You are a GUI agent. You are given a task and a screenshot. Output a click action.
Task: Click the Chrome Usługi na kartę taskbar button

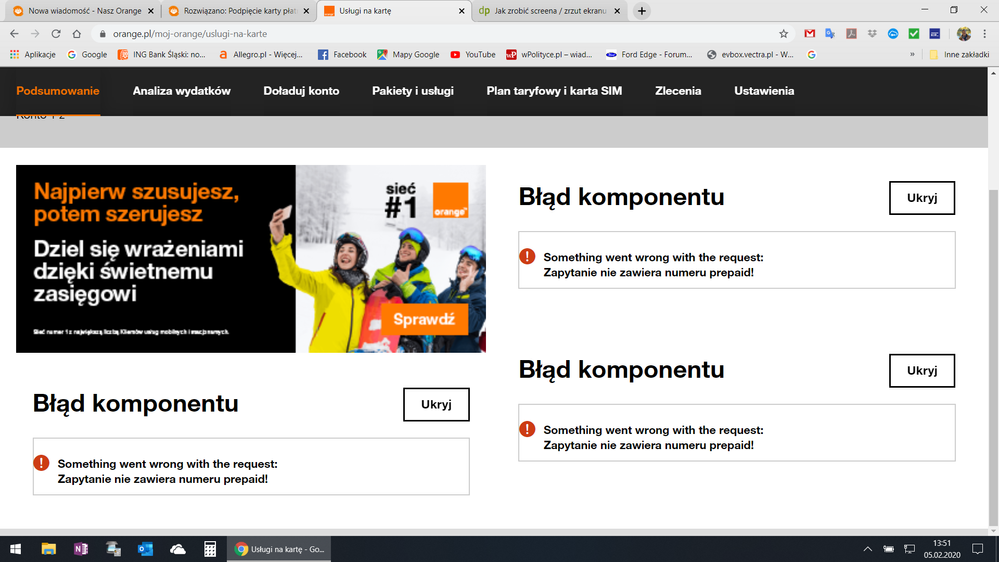[x=279, y=549]
